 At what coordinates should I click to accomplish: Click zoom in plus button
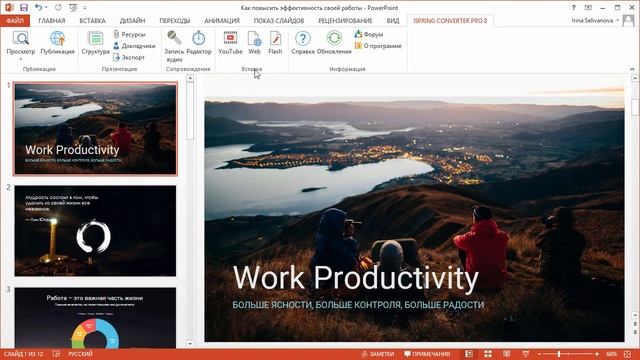597,354
